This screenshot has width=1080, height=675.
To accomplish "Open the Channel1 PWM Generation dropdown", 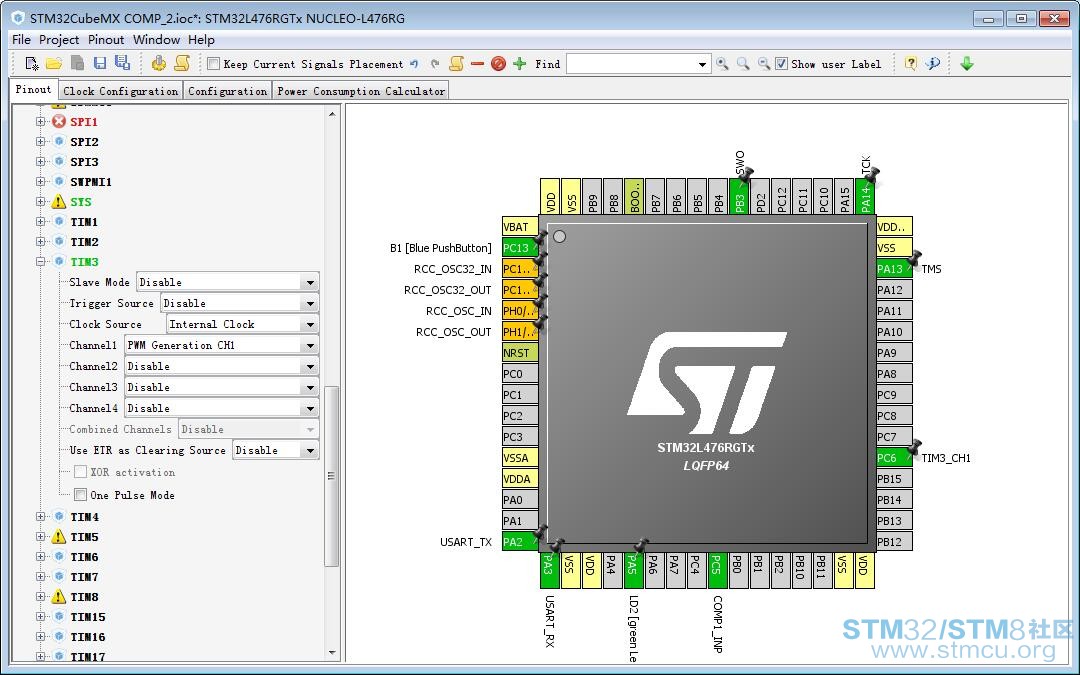I will coord(310,345).
